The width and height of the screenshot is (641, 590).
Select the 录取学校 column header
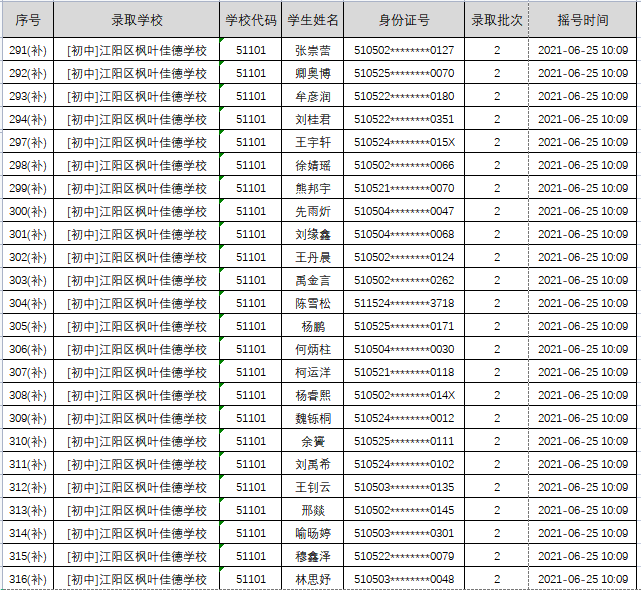[137, 20]
